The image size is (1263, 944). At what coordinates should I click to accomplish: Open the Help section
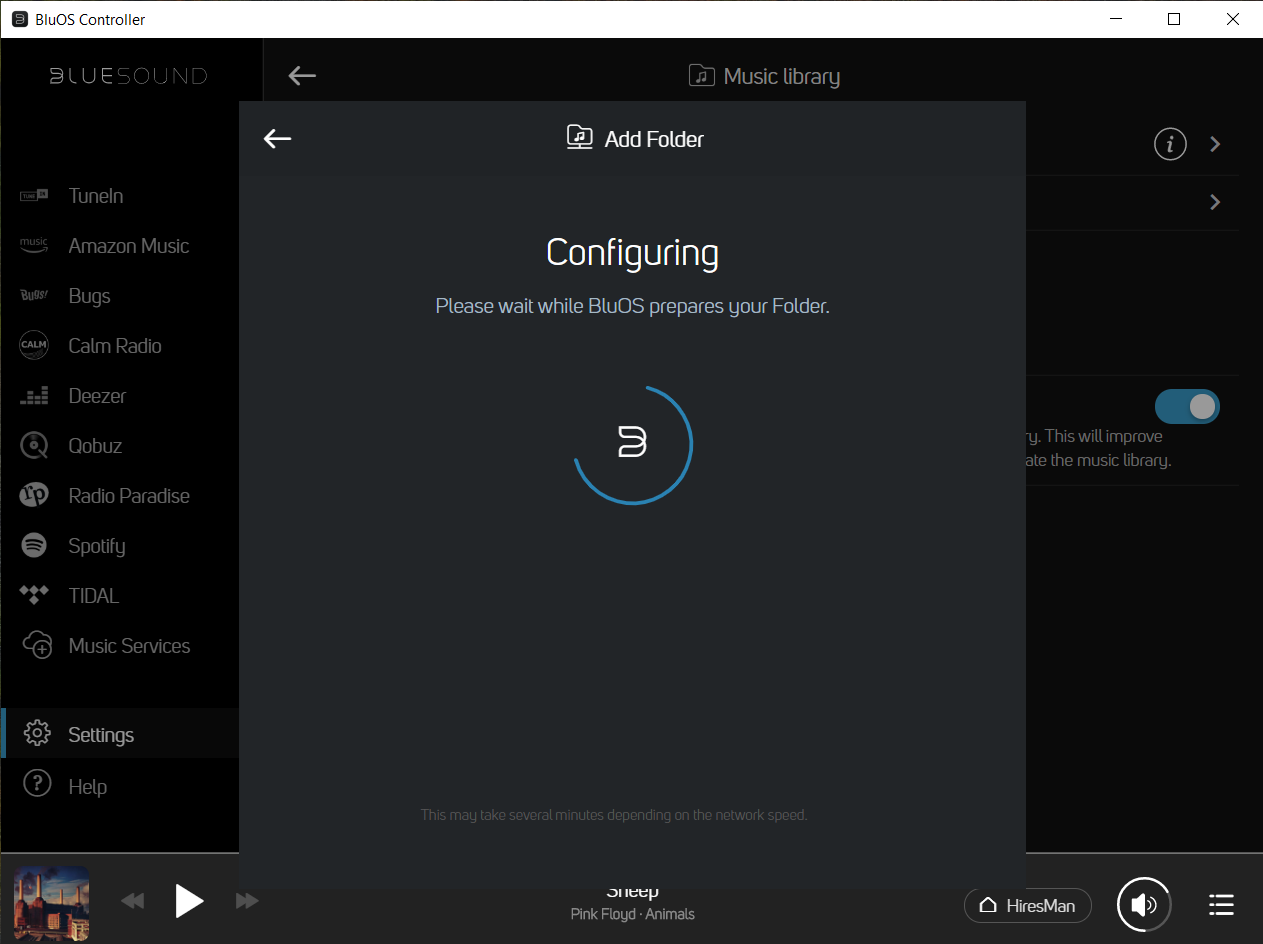click(87, 787)
